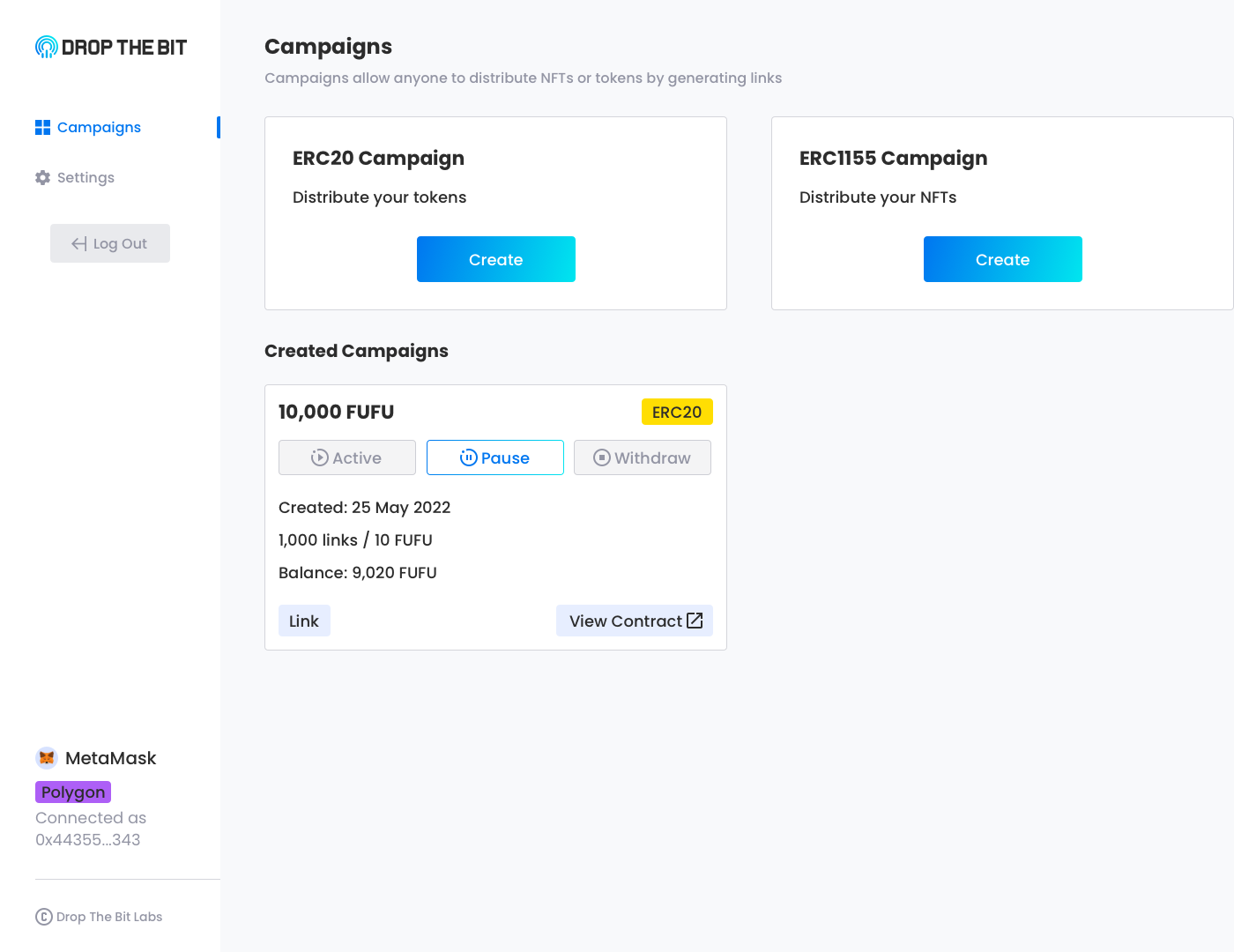
Task: Toggle the FUFU campaign to Active
Action: pyautogui.click(x=347, y=457)
